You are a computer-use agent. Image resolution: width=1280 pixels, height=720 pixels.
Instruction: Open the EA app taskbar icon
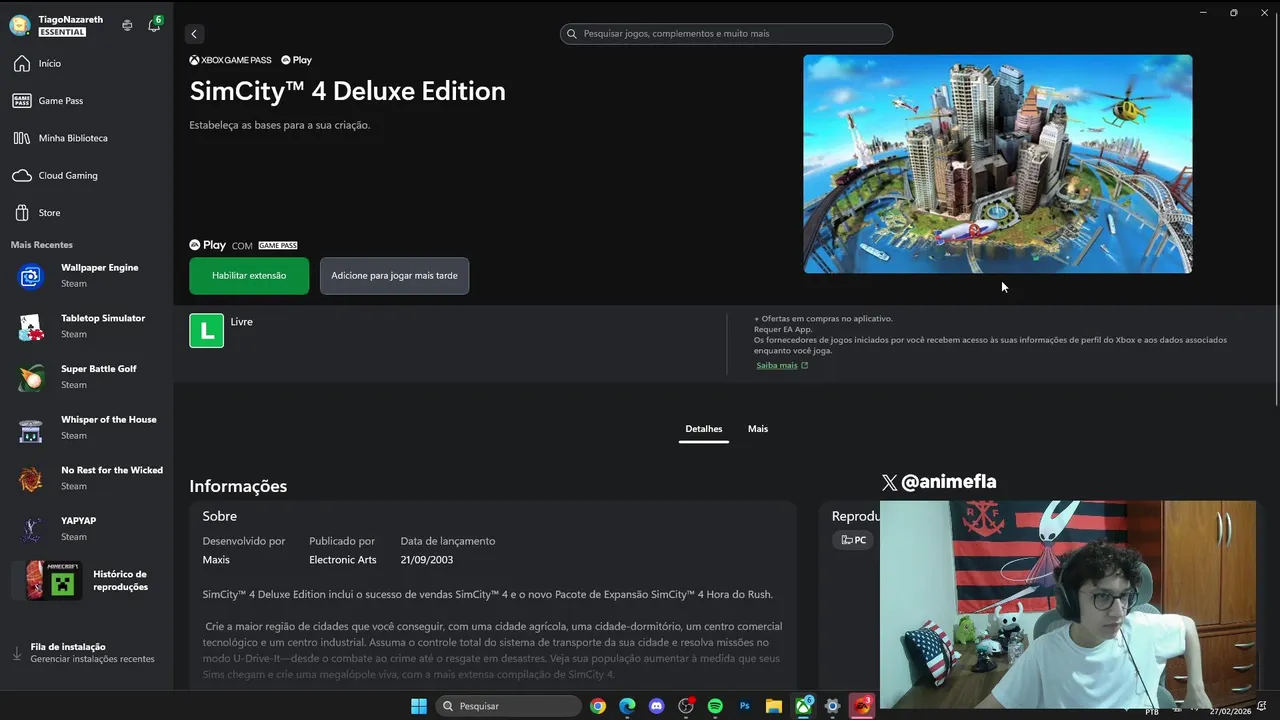point(861,706)
